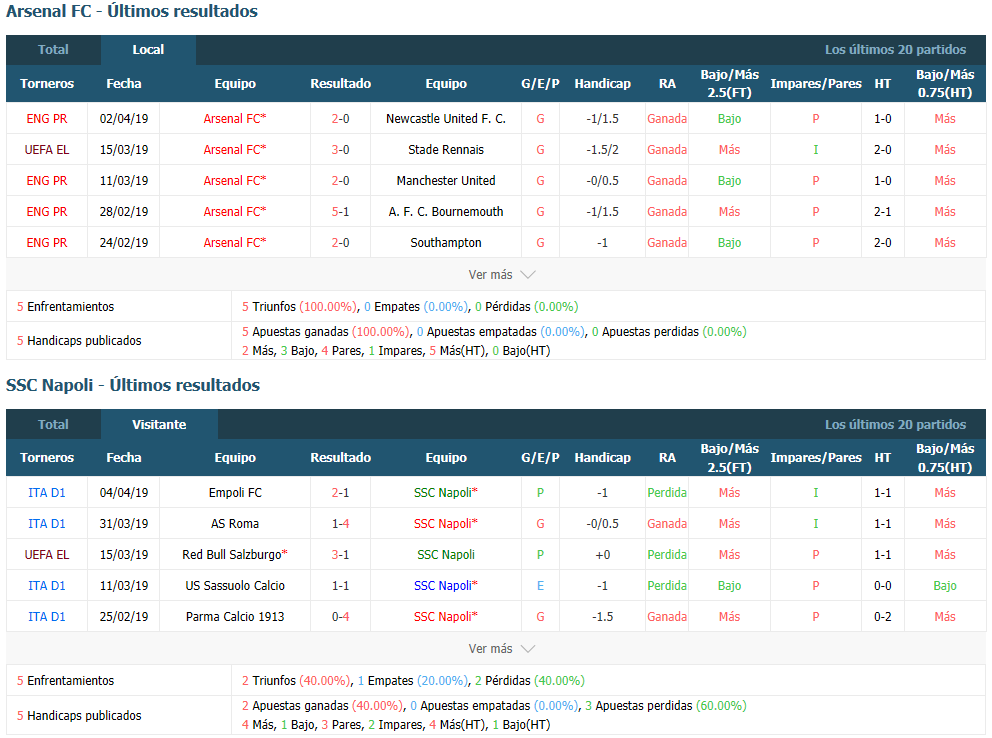
Task: Open ITA D1 league on Empoli FC row
Action: point(47,493)
